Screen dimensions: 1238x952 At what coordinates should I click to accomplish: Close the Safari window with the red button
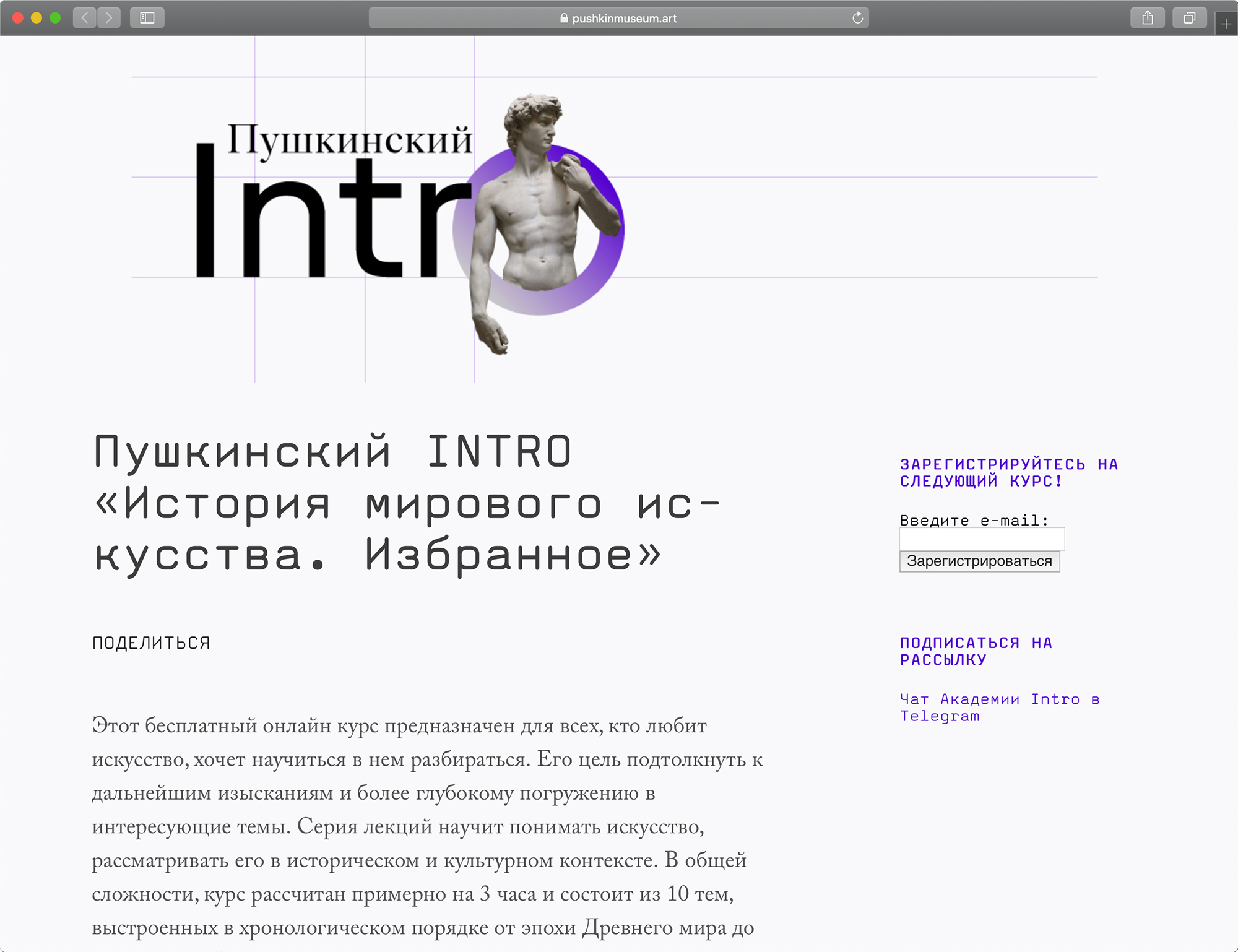pos(18,18)
